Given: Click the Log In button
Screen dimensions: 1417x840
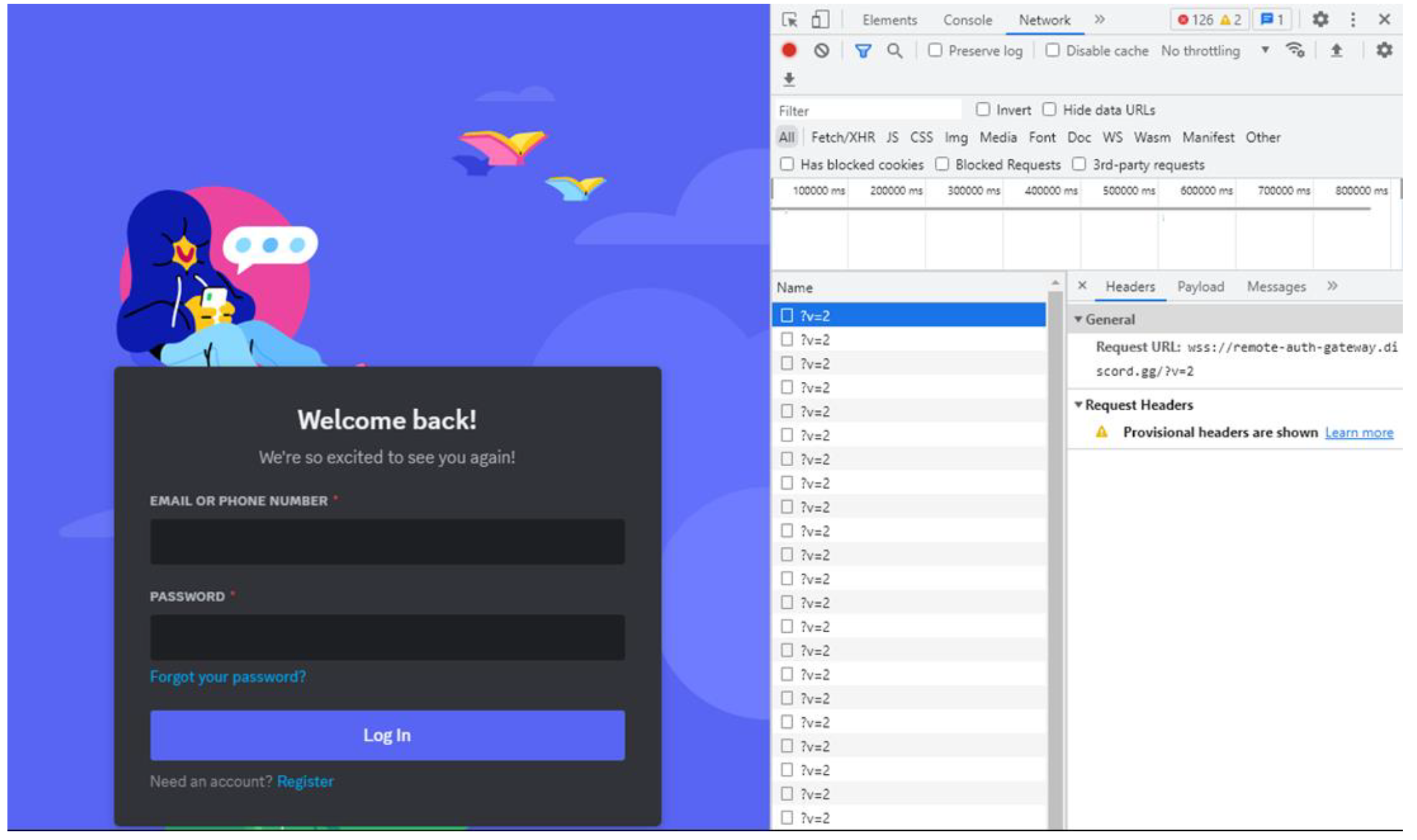Looking at the screenshot, I should (x=387, y=735).
